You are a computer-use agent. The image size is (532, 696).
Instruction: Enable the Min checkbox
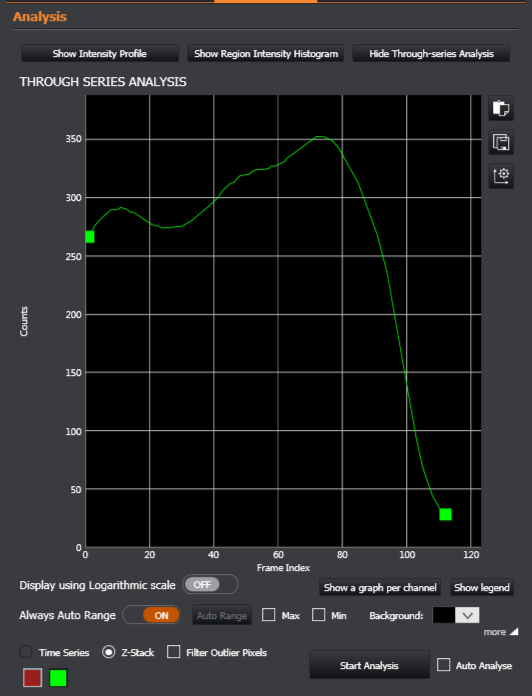319,615
